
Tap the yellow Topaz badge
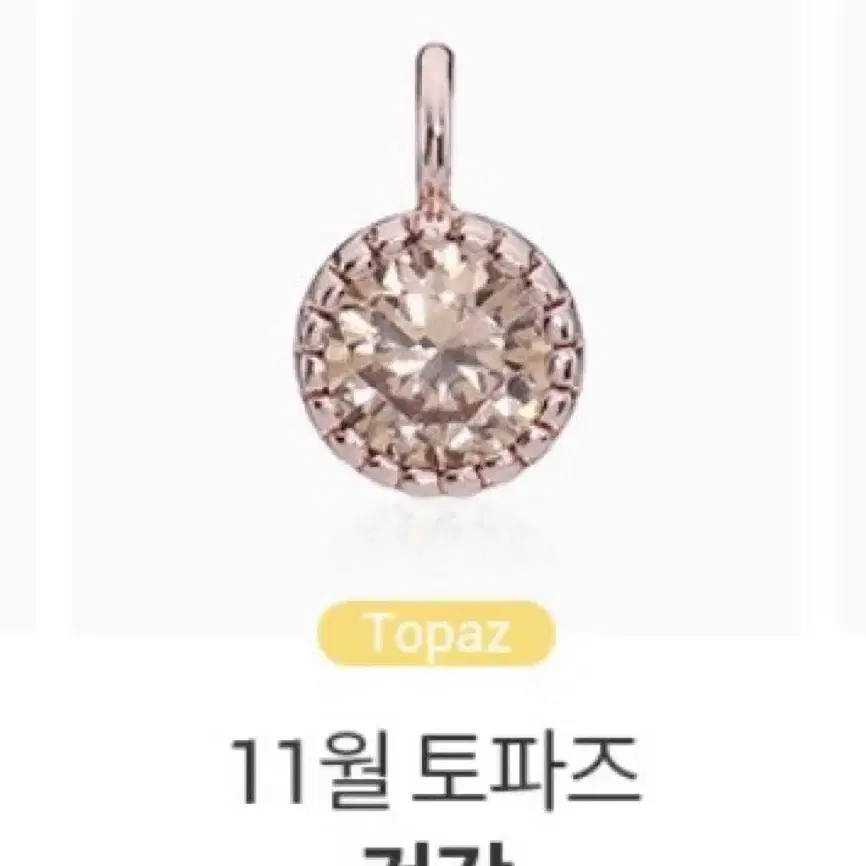[436, 633]
